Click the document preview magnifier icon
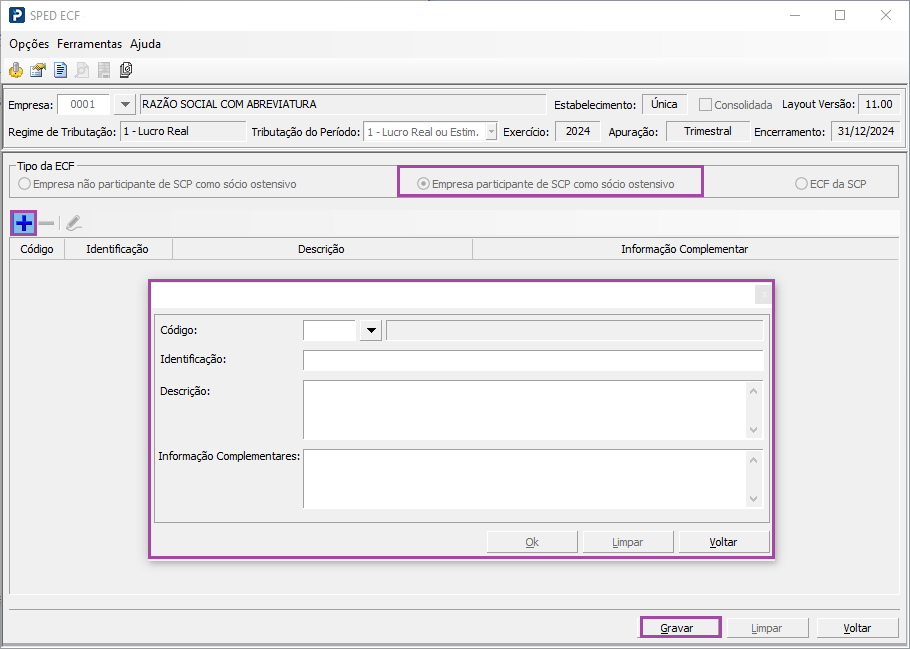The height and width of the screenshot is (649, 910). (x=82, y=70)
